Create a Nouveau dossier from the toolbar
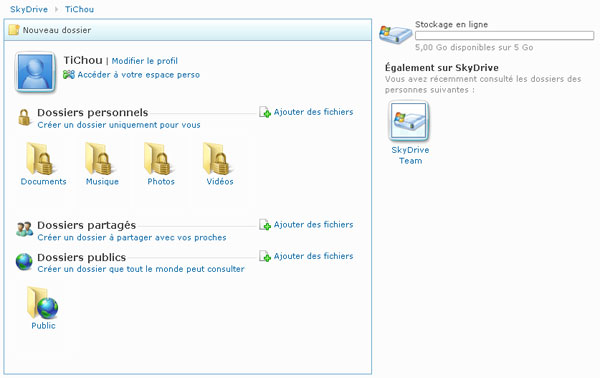 [57, 30]
